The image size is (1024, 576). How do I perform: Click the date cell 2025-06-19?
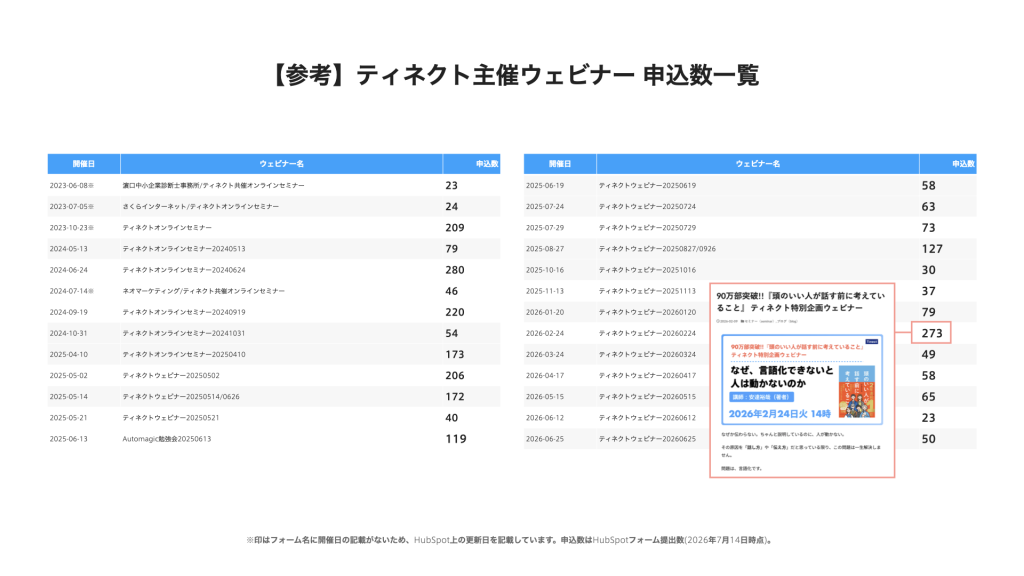(x=545, y=185)
